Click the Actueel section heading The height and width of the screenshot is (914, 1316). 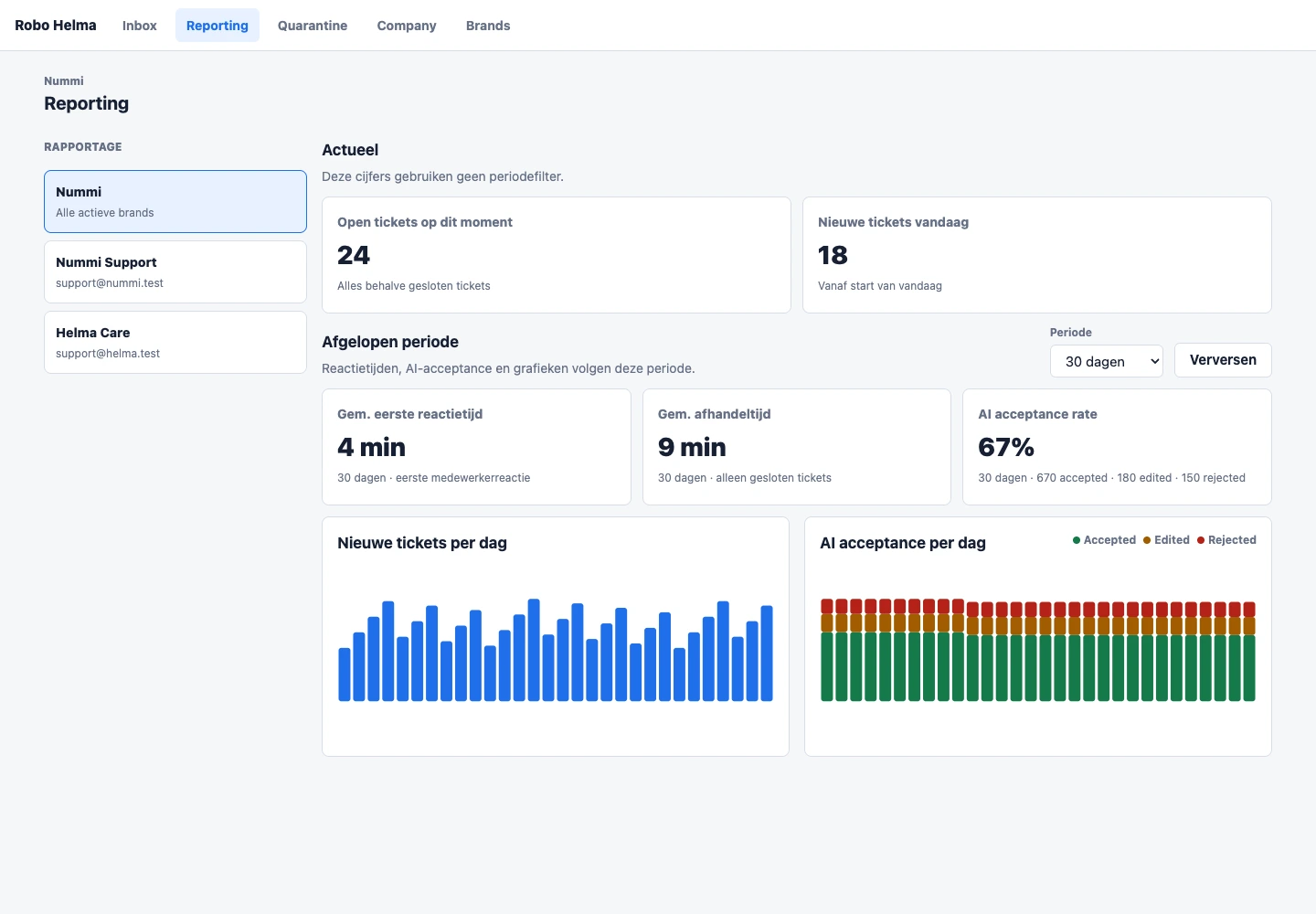coord(350,150)
